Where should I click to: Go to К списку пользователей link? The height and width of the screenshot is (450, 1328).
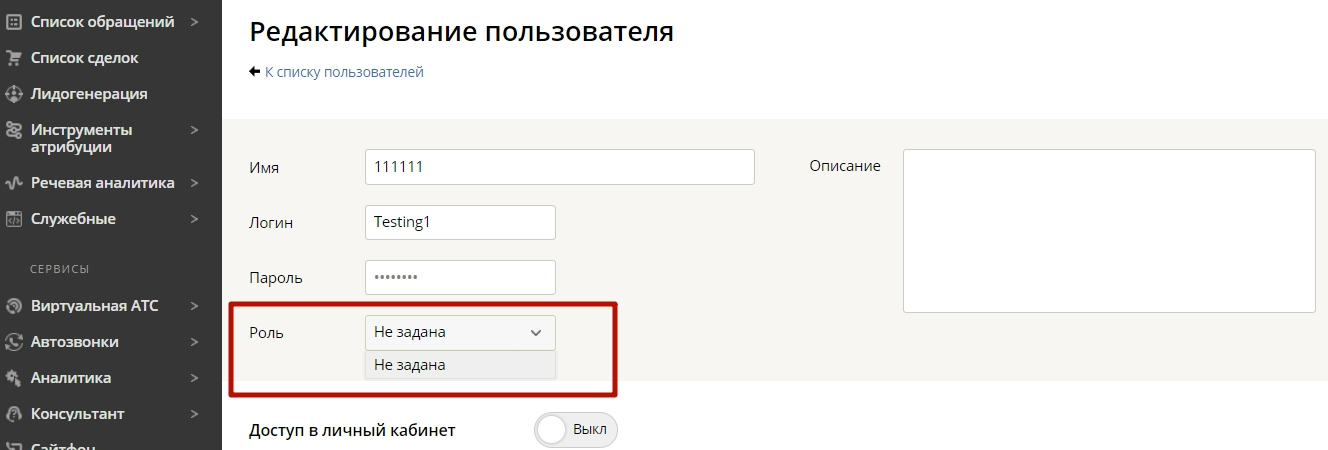[344, 72]
